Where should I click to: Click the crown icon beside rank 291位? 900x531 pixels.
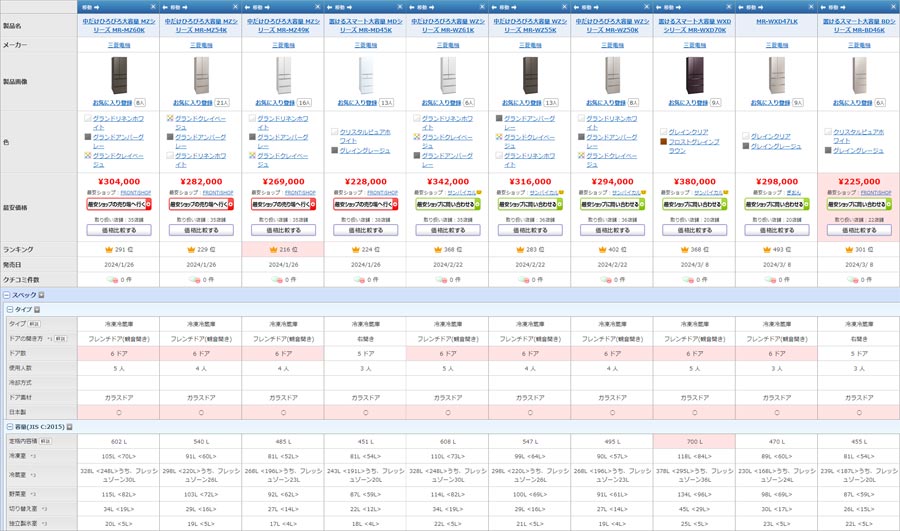tap(108, 250)
